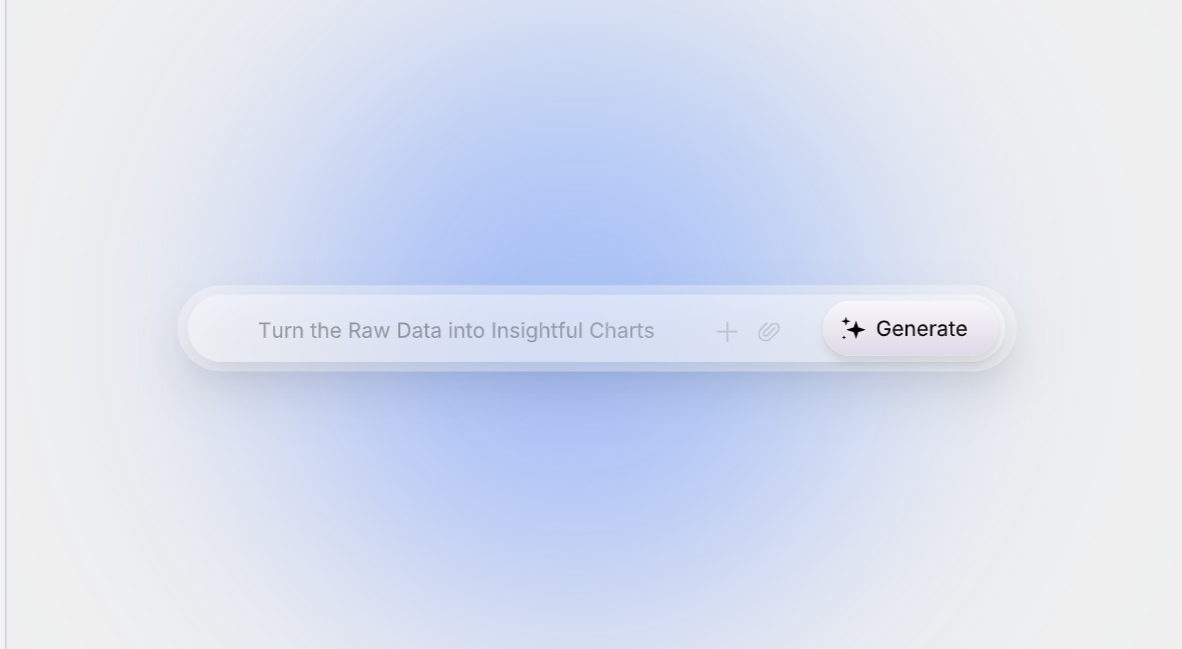This screenshot has width=1182, height=649.
Task: Click the sparkle icon on Generate button
Action: click(x=853, y=329)
